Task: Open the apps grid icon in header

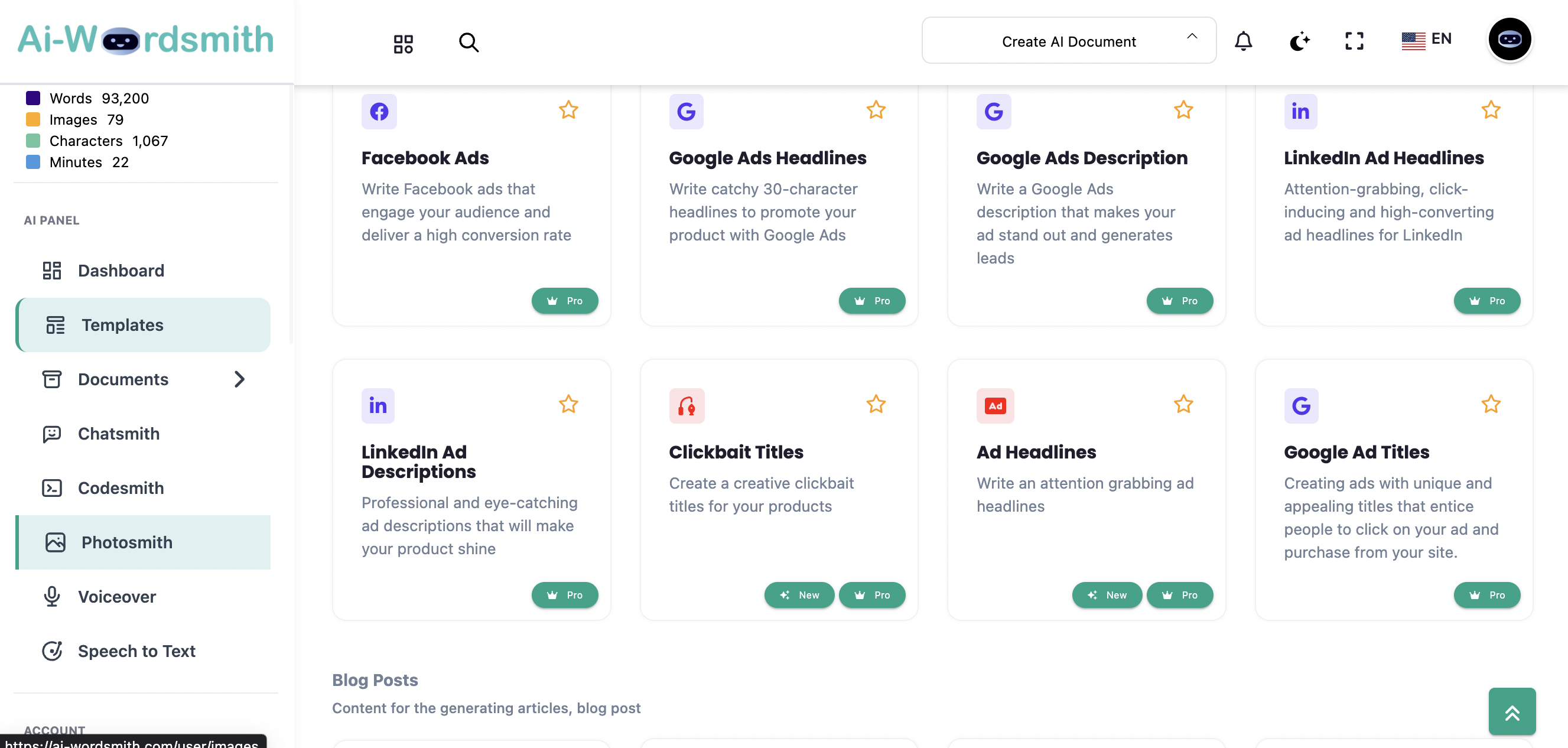Action: (x=403, y=43)
